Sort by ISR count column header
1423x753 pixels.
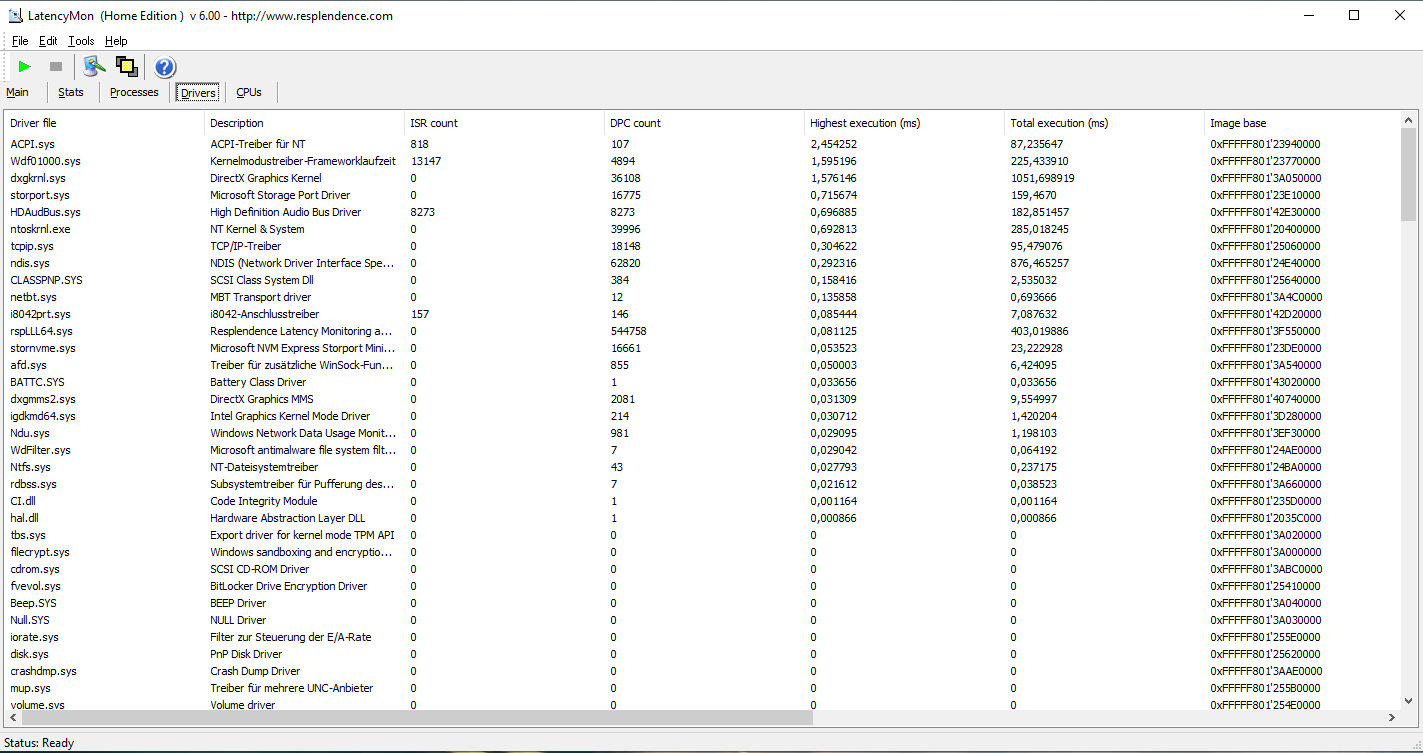pyautogui.click(x=504, y=123)
